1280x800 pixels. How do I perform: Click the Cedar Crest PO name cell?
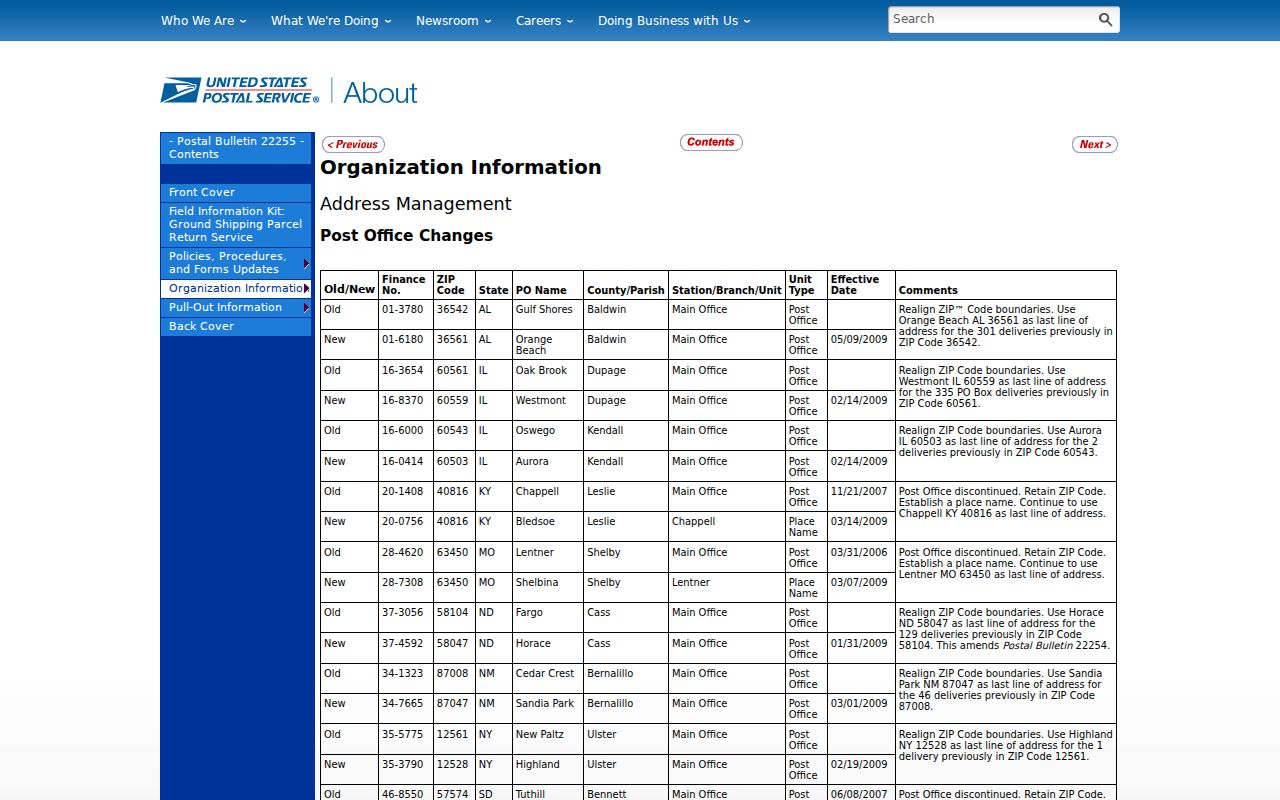point(547,678)
